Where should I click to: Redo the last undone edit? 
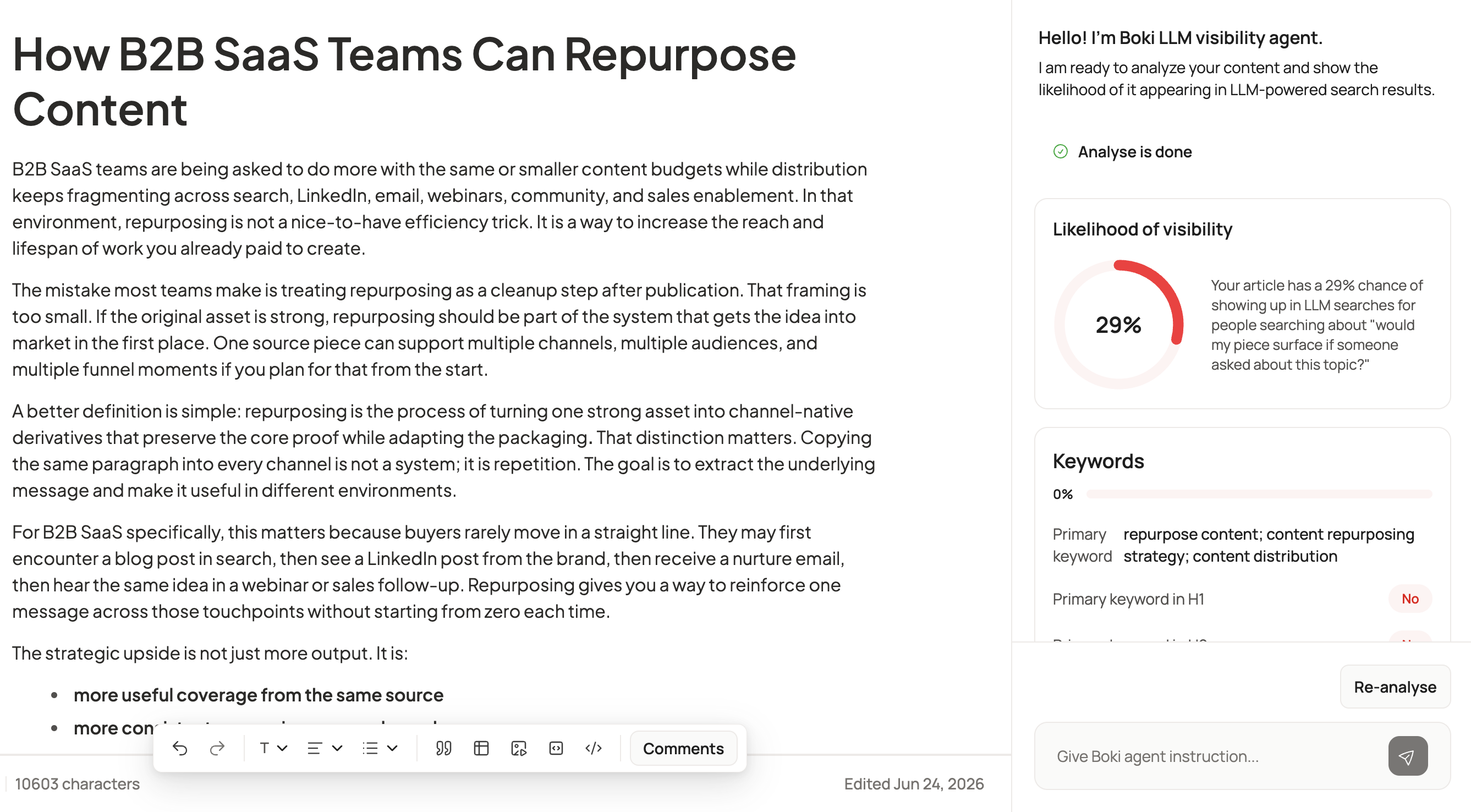217,748
